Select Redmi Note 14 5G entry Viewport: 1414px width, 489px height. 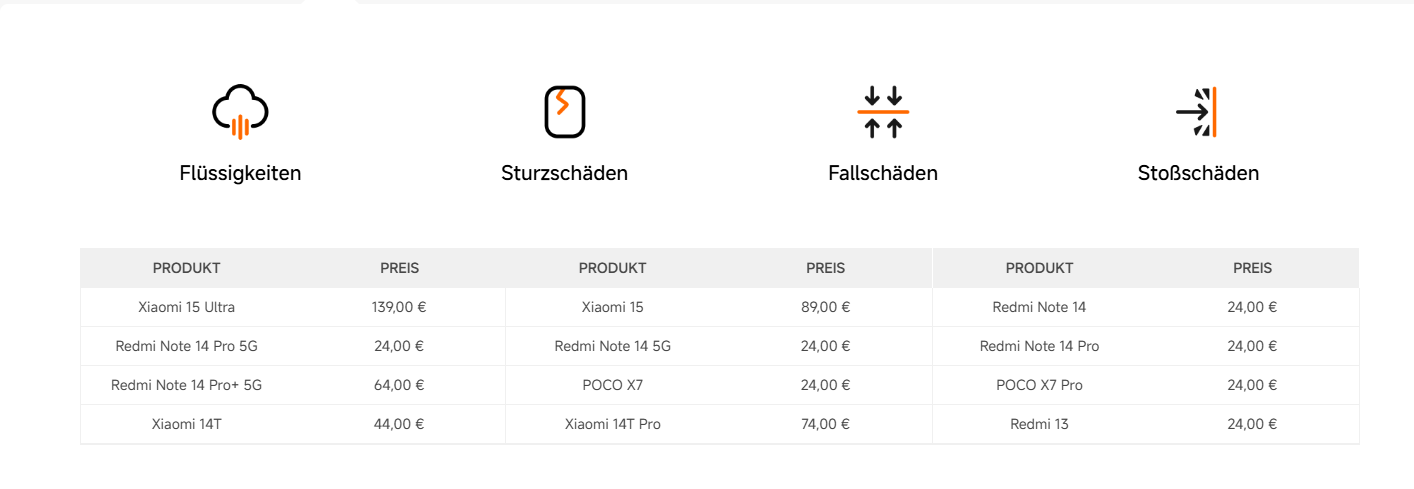pos(612,346)
